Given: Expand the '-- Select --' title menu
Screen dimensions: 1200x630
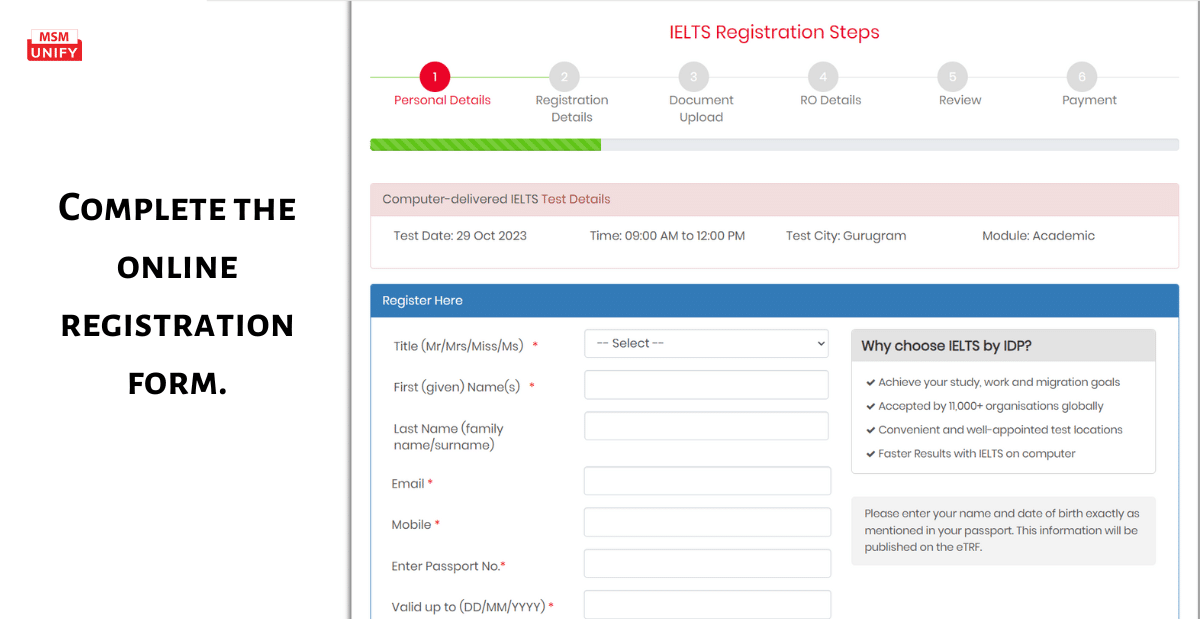Looking at the screenshot, I should tap(706, 343).
